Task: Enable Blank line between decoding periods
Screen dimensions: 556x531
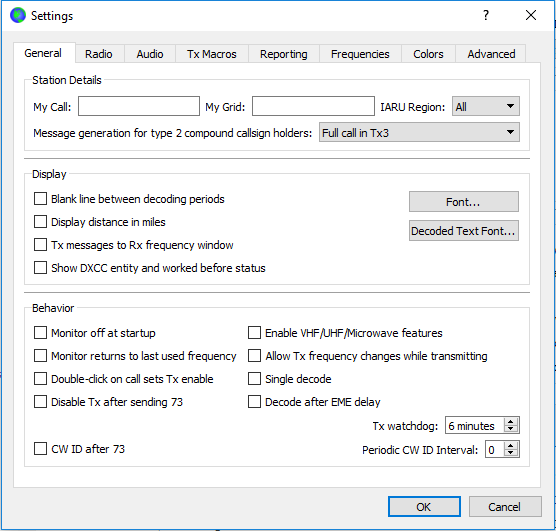Action: click(x=40, y=199)
